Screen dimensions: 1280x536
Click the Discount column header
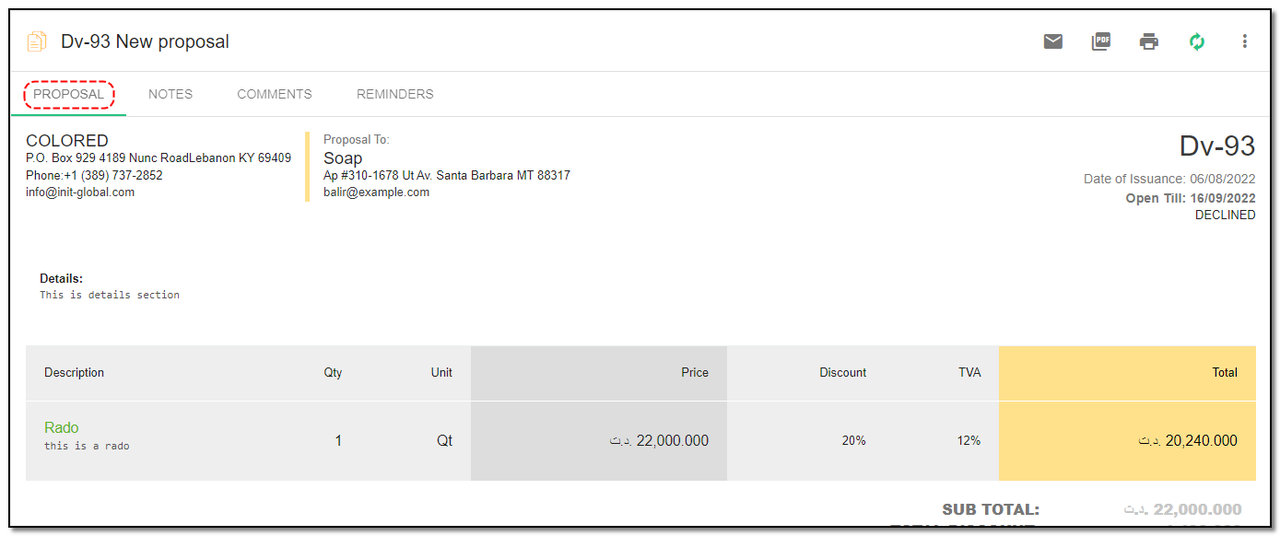(x=842, y=372)
